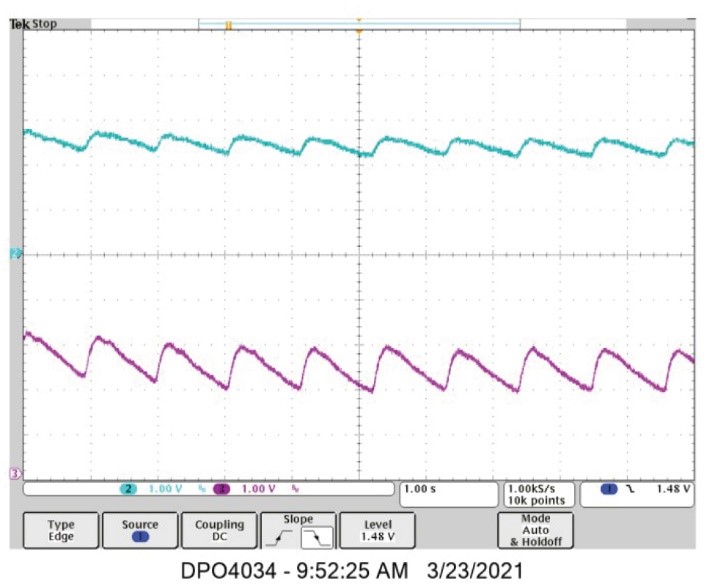Screen dimensions: 704x584
Task: Open the trigger Type Edge menu
Action: (61, 531)
